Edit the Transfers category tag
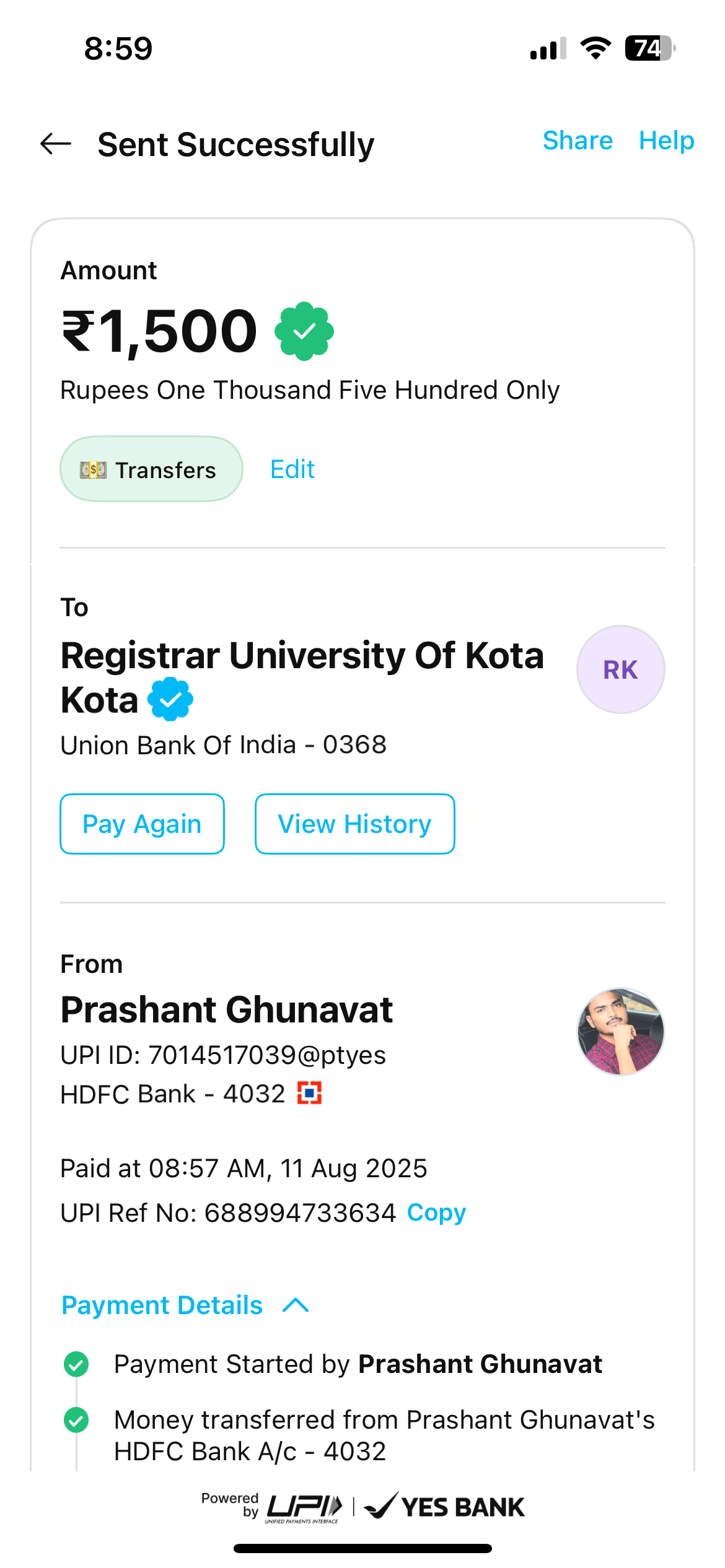Screen dimensions: 725x1568 (292, 469)
